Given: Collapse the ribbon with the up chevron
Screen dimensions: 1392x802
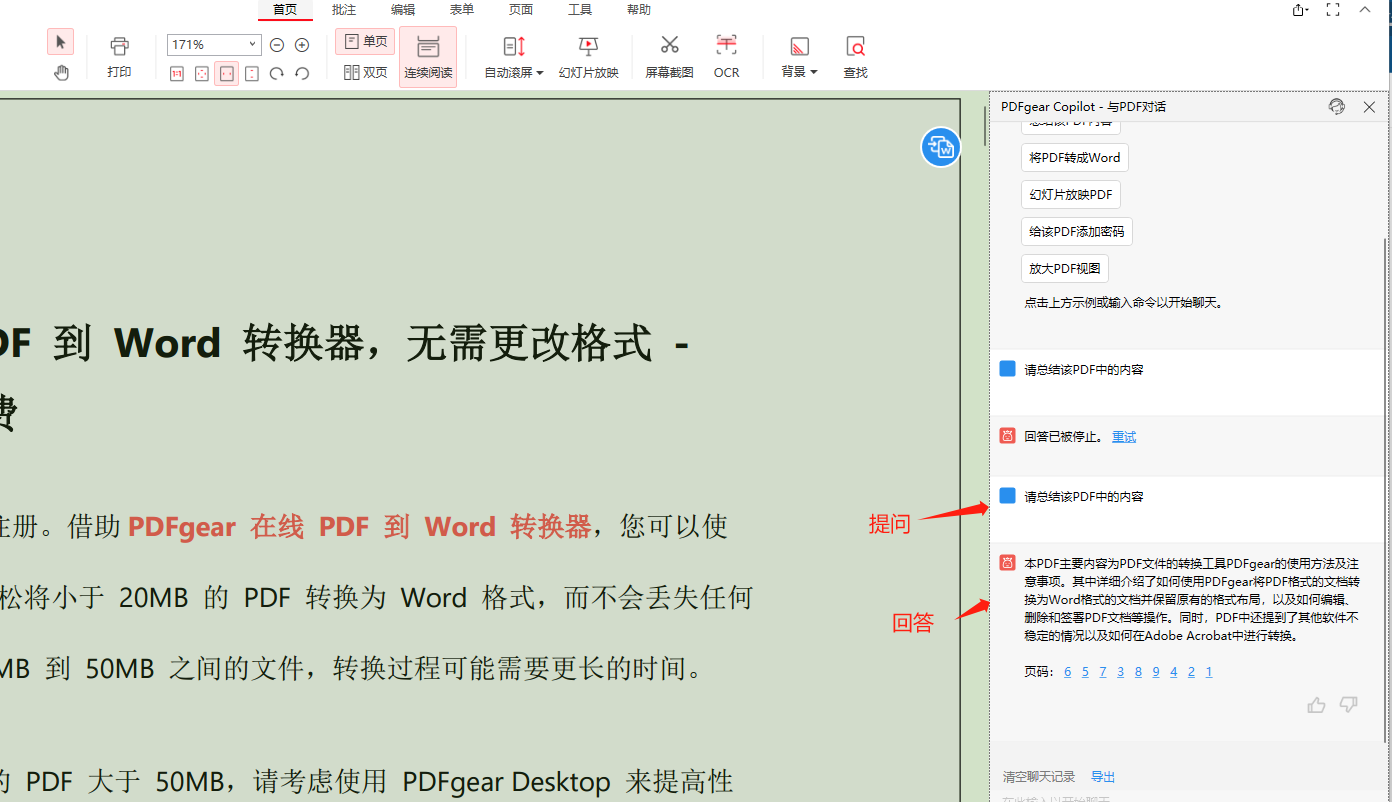Looking at the screenshot, I should point(1364,9).
